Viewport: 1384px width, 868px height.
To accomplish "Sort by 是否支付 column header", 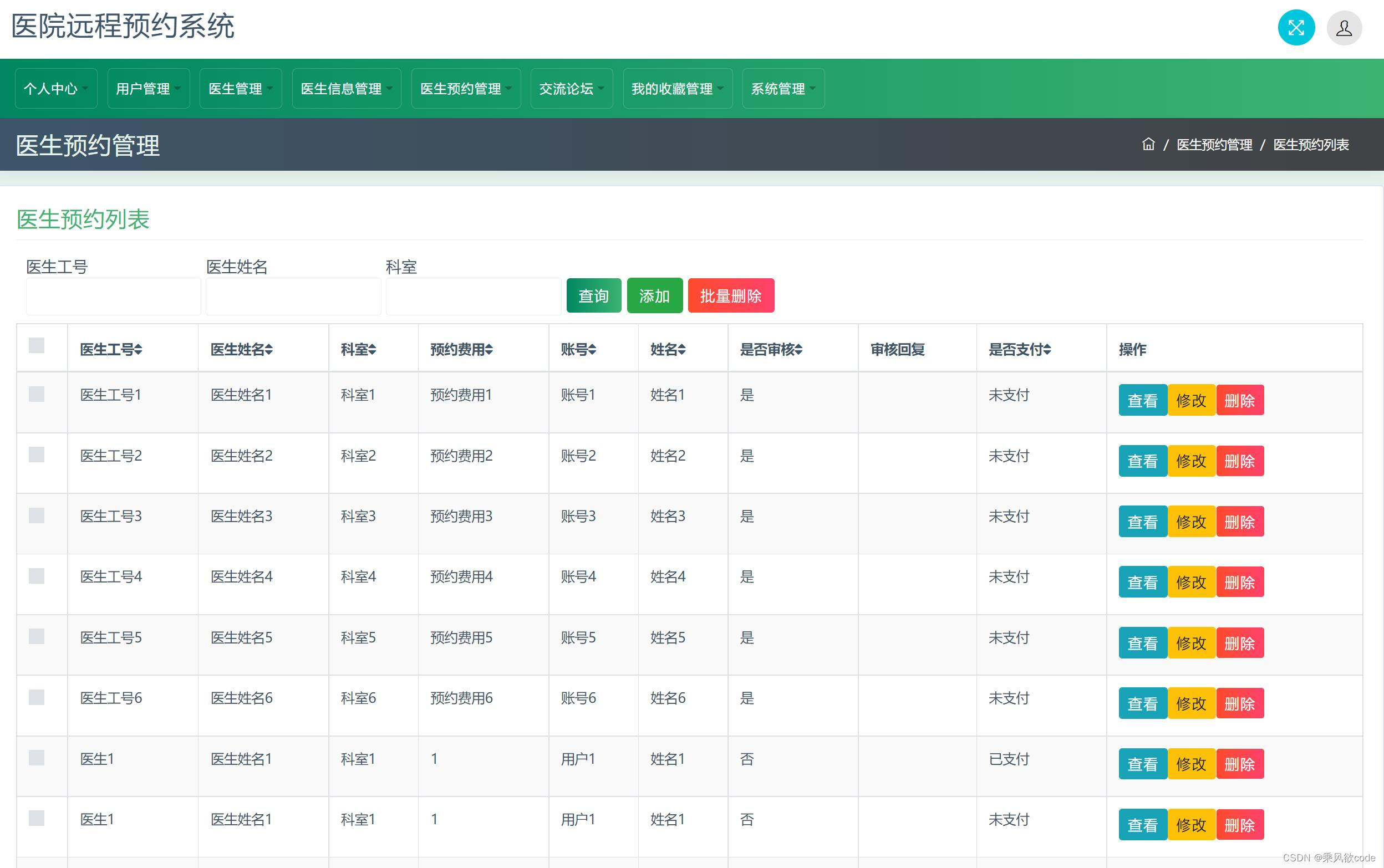I will click(x=1047, y=349).
